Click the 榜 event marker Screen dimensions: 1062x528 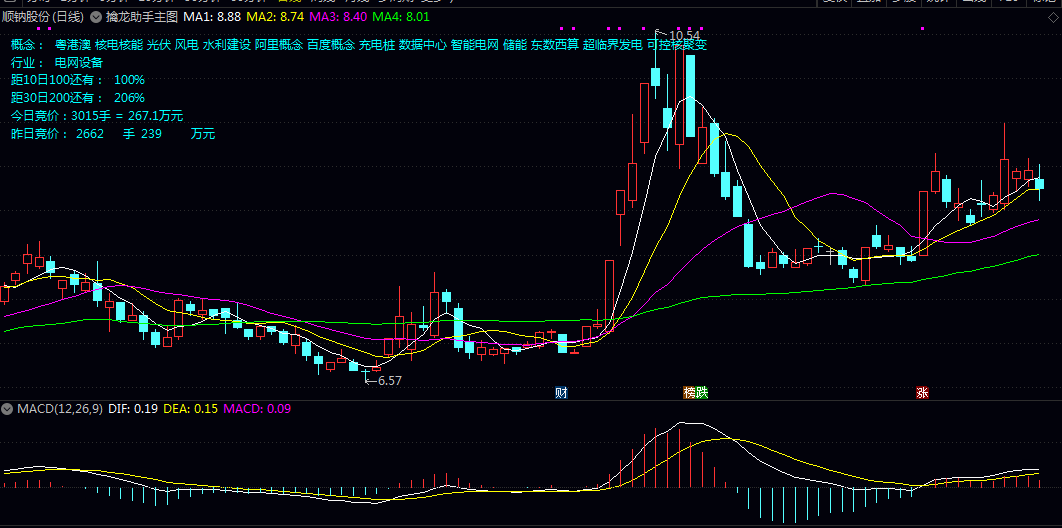click(x=689, y=393)
